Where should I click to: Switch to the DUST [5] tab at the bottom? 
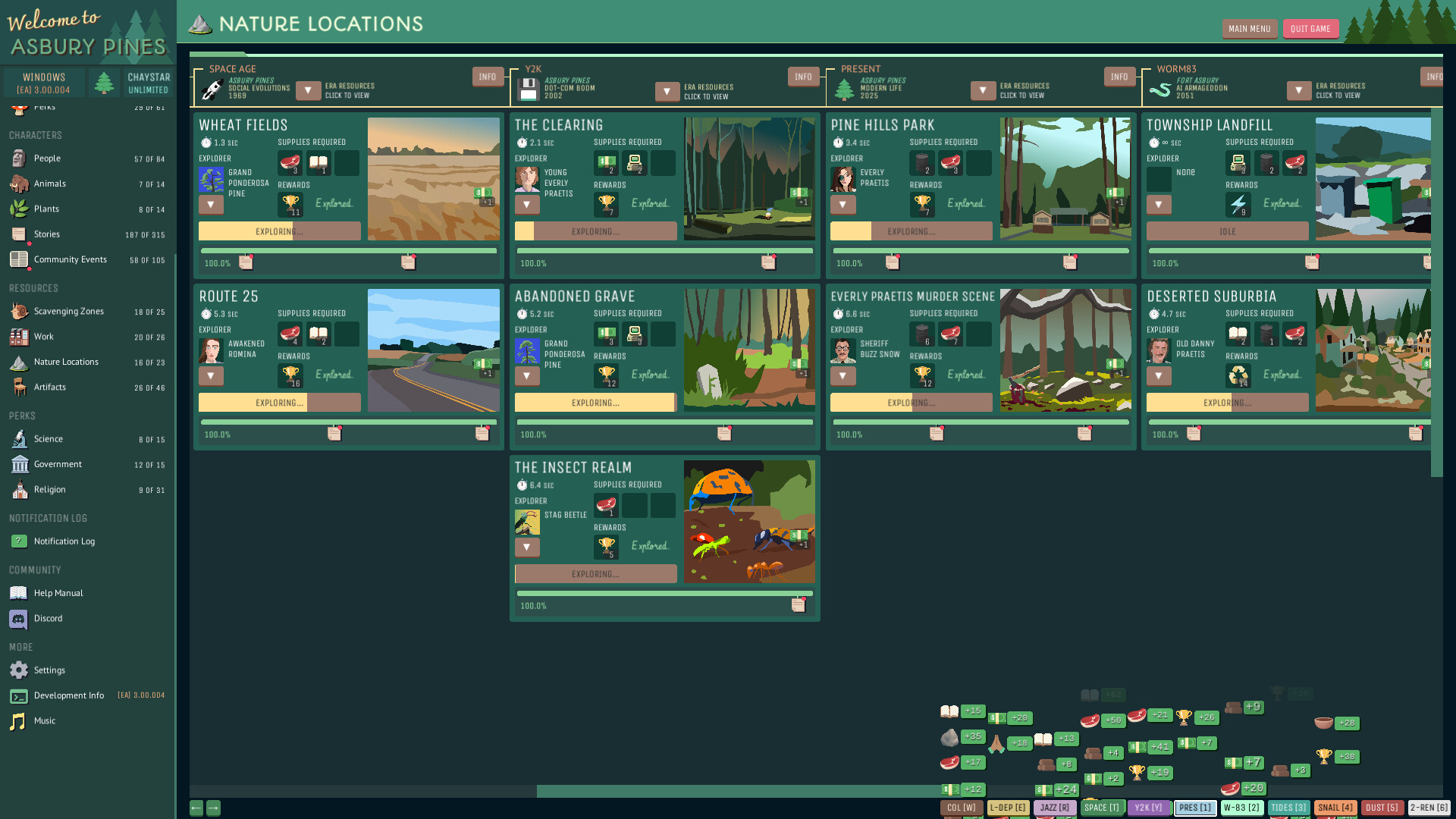(x=1381, y=808)
